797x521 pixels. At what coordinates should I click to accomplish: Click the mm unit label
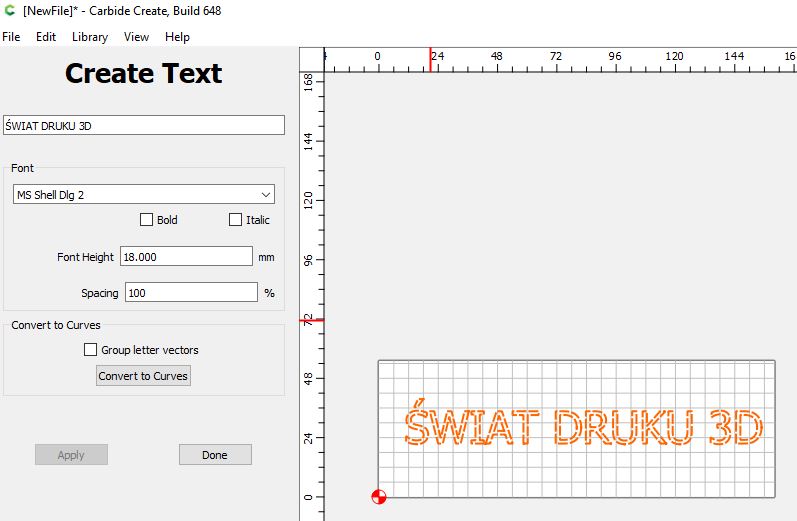point(266,257)
